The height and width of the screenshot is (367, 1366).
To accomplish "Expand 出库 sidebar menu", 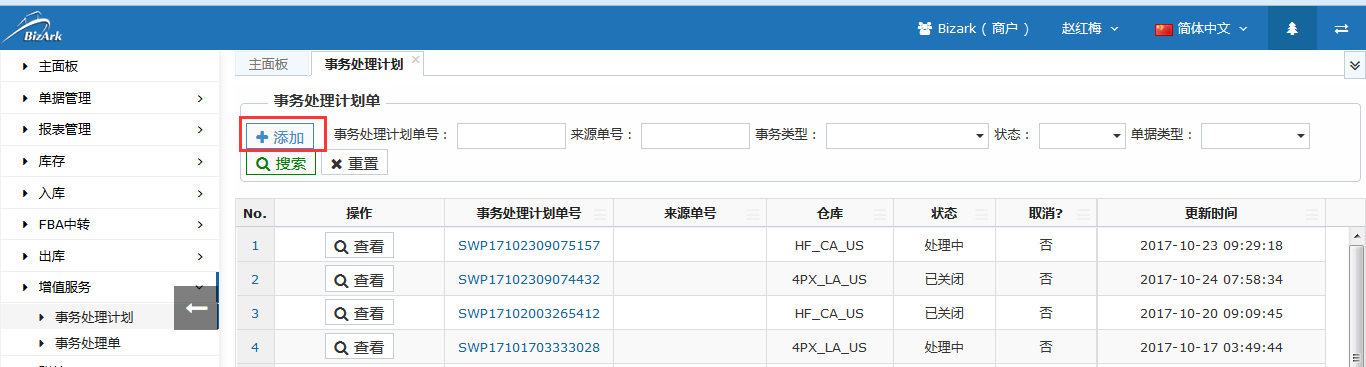I will pos(109,256).
